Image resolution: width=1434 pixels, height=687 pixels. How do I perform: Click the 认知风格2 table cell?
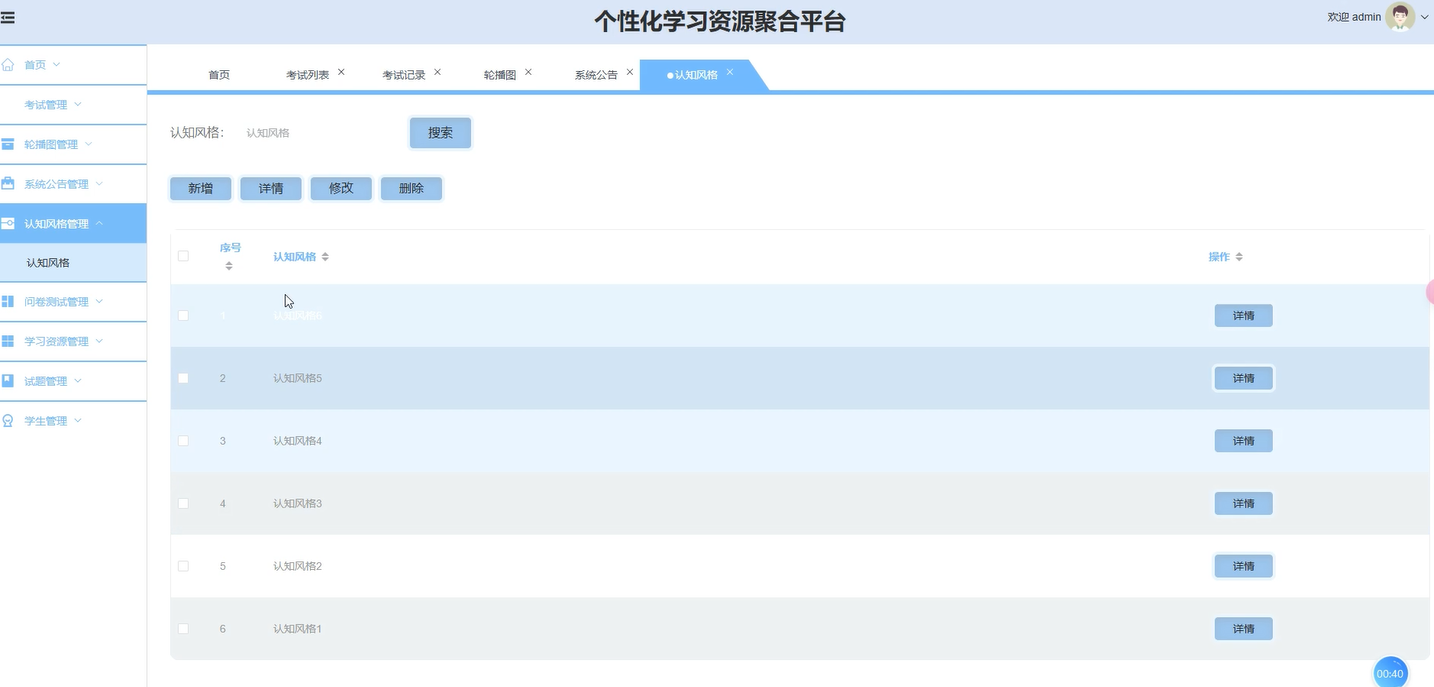click(x=298, y=566)
